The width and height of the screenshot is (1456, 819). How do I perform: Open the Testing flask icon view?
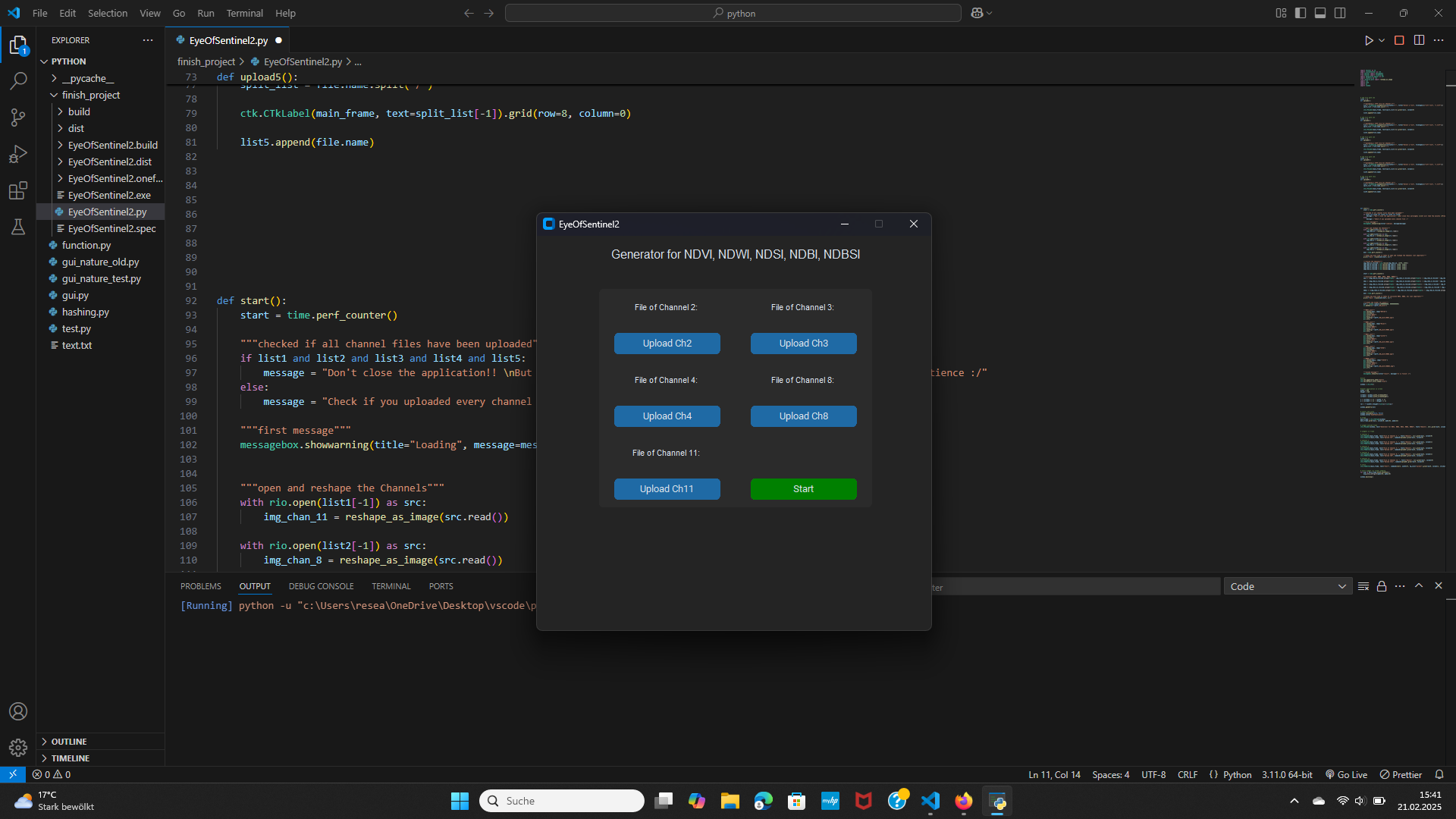pos(18,227)
